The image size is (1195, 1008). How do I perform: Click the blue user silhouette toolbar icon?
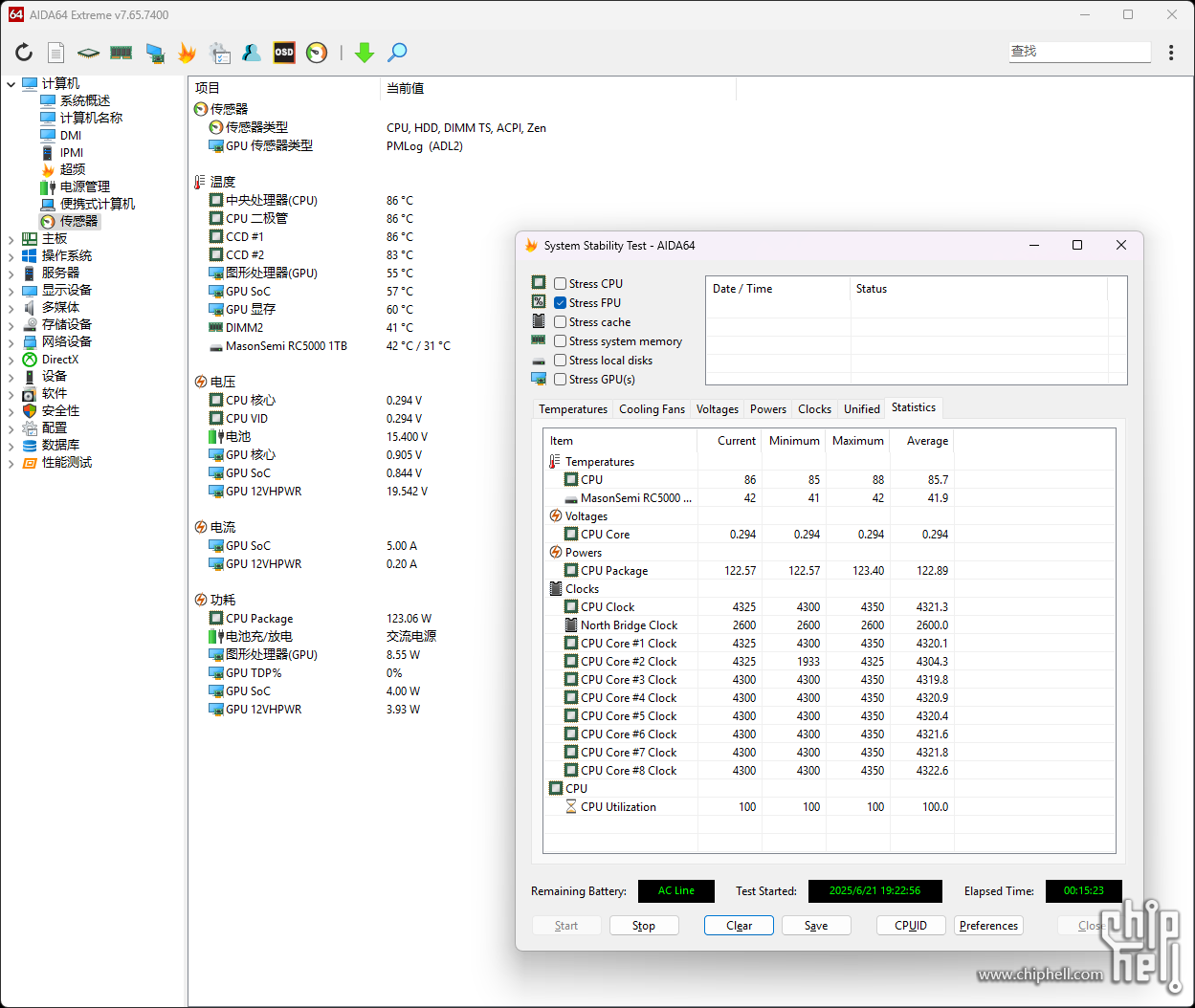coord(252,53)
